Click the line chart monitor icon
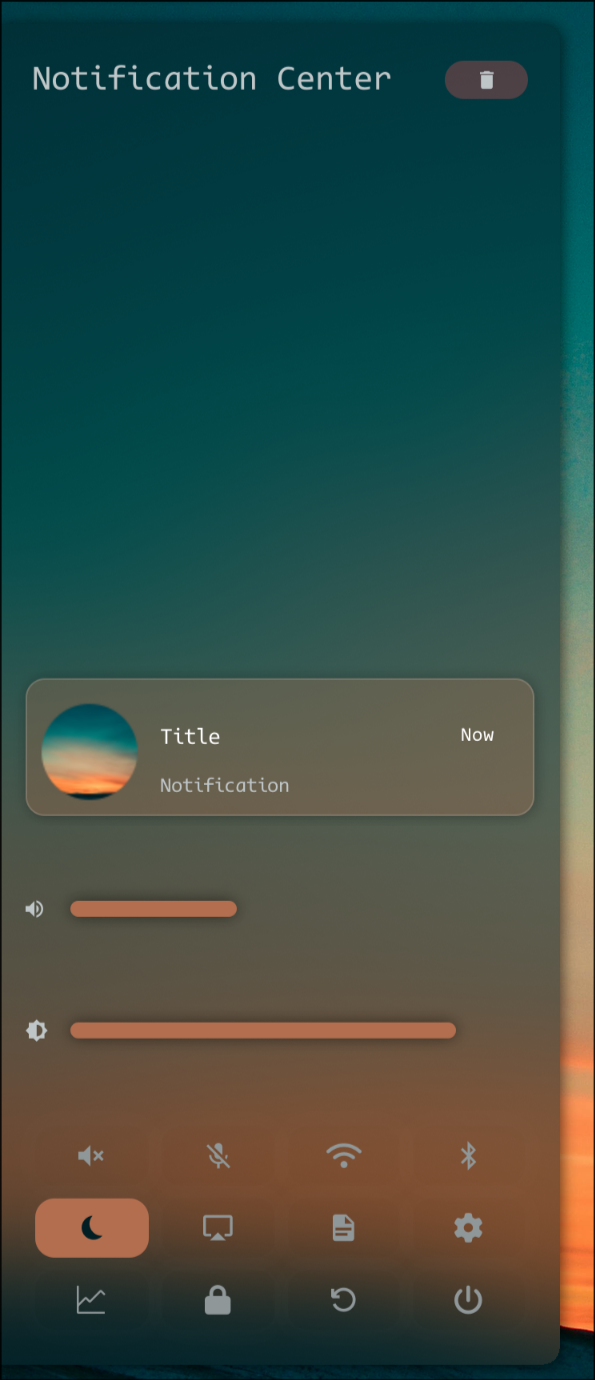Image resolution: width=595 pixels, height=1380 pixels. tap(91, 1300)
